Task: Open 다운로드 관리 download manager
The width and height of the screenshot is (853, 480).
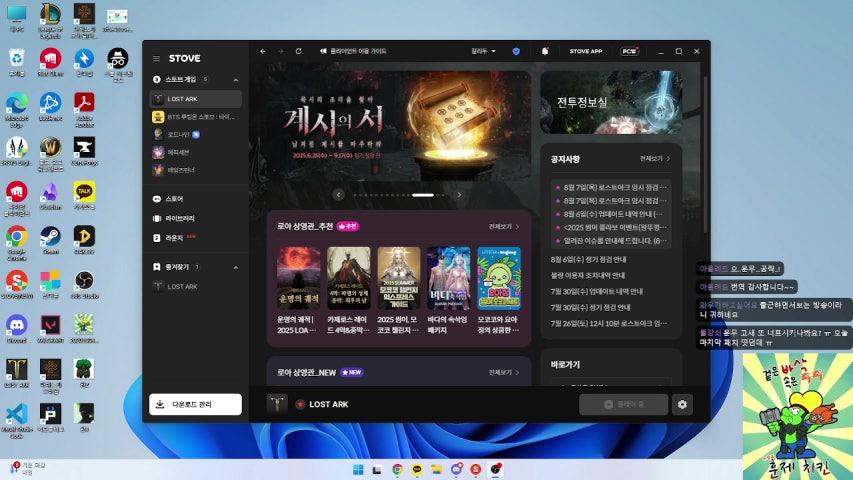Action: click(195, 404)
